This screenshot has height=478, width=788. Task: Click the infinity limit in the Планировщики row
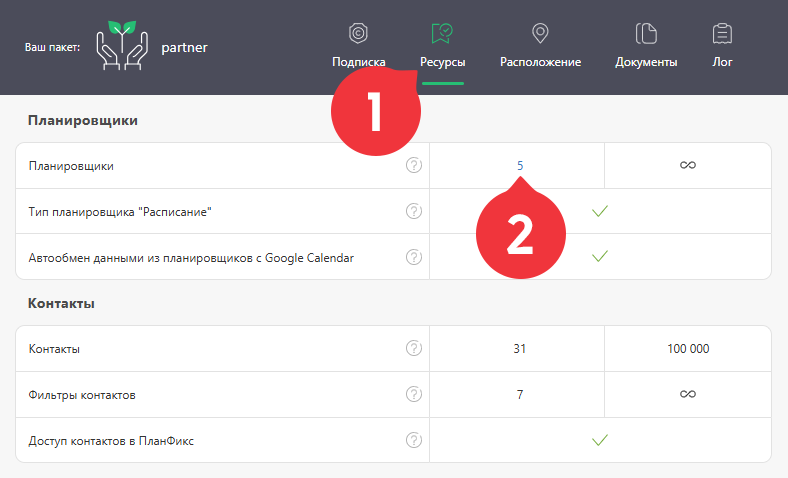click(688, 165)
